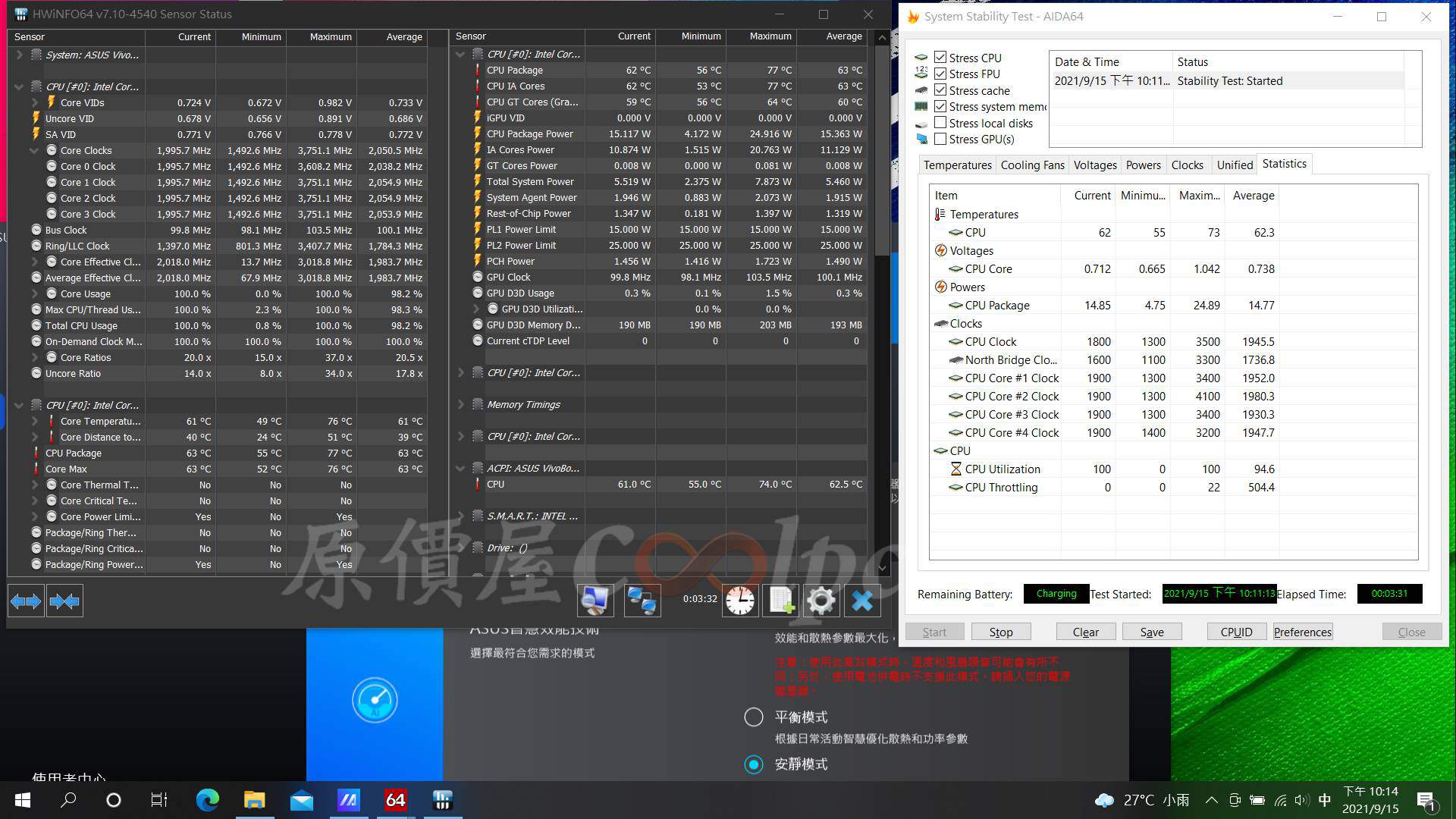Open HWiNFO taskbar icon
The width and height of the screenshot is (1456, 819).
click(x=442, y=800)
